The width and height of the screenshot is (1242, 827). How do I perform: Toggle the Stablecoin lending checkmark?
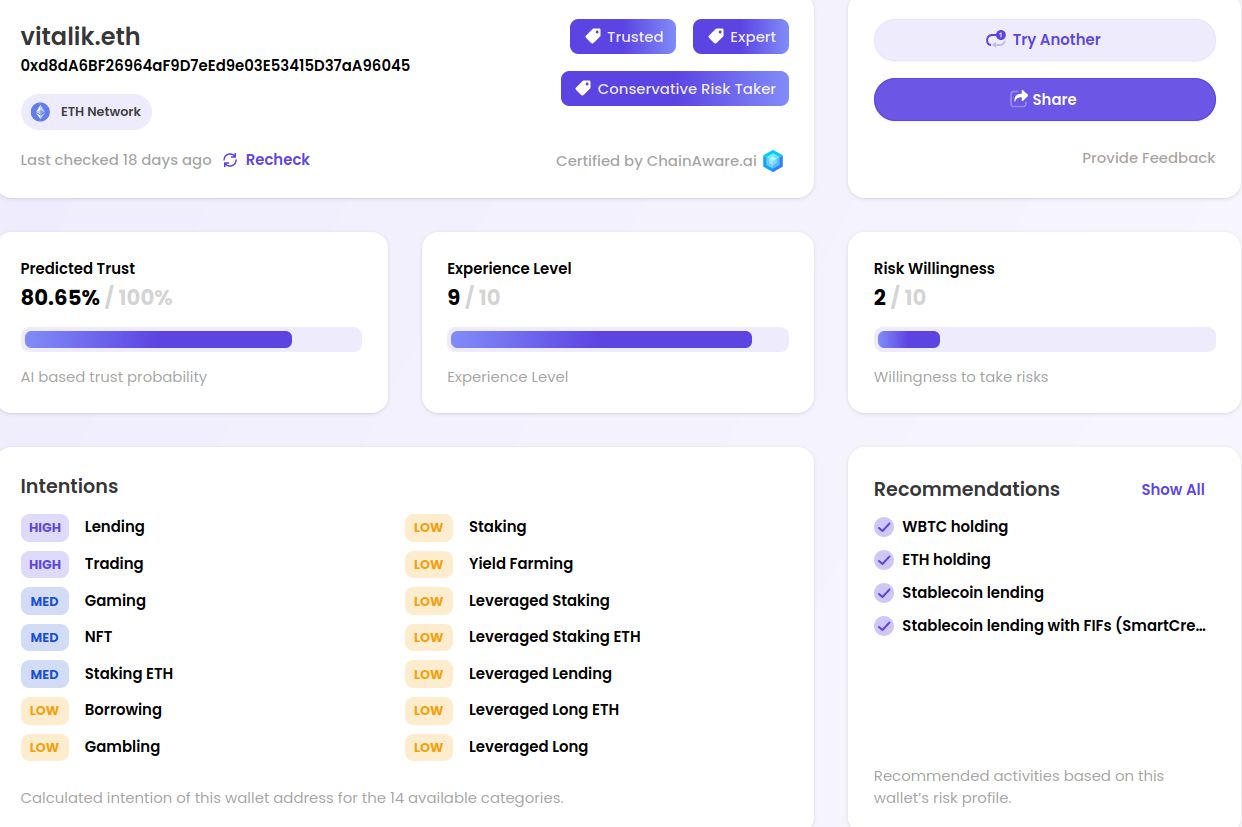coord(884,593)
